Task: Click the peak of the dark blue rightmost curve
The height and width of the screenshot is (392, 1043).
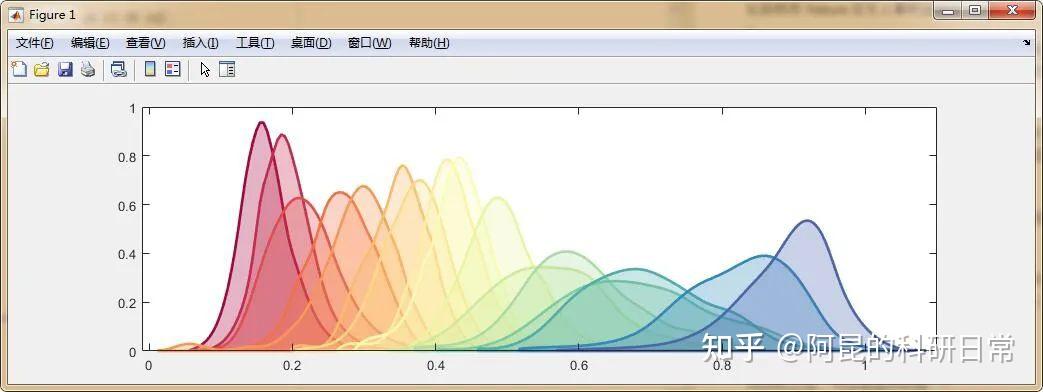Action: 807,220
